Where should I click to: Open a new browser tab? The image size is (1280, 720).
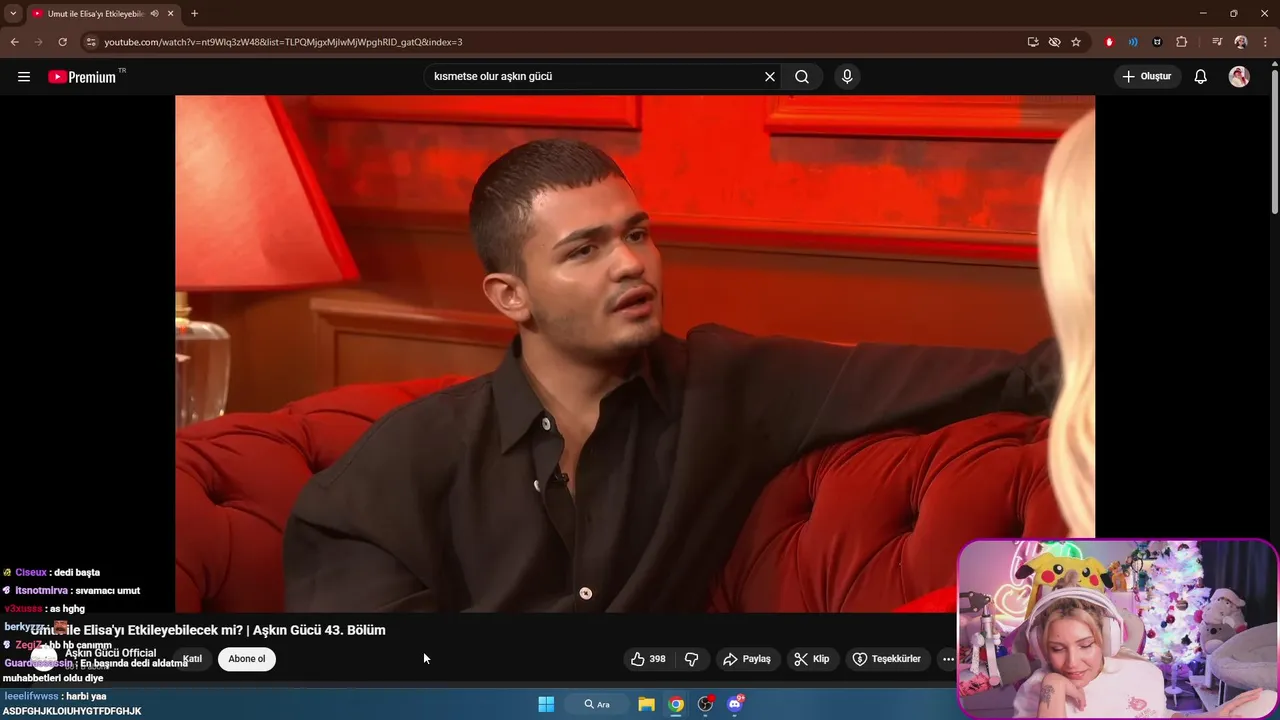pyautogui.click(x=194, y=14)
